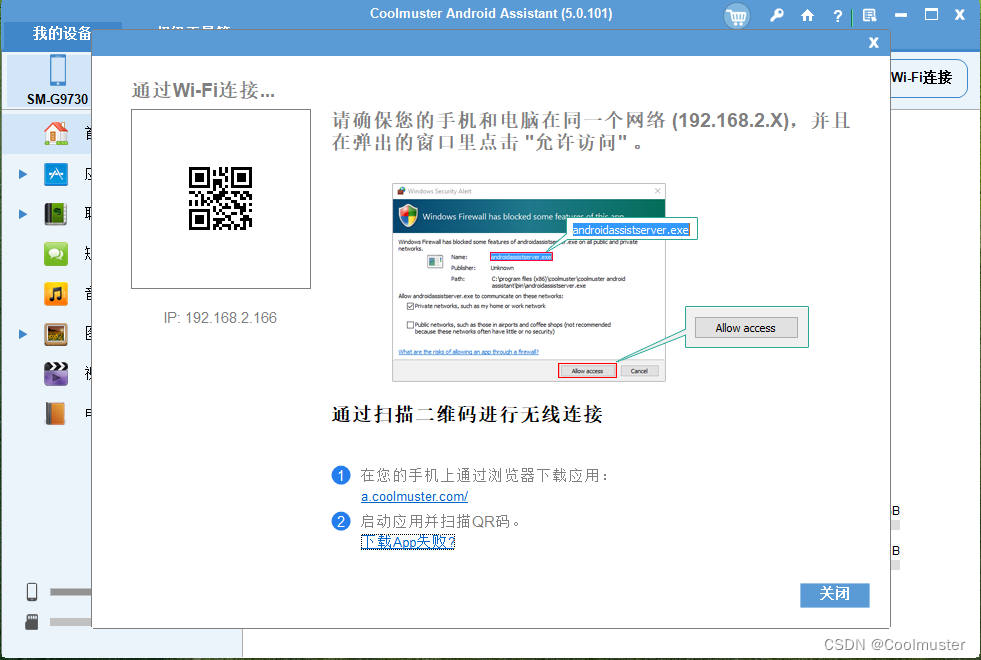This screenshot has width=981, height=660.
Task: Click the shopping cart store icon
Action: tap(737, 15)
